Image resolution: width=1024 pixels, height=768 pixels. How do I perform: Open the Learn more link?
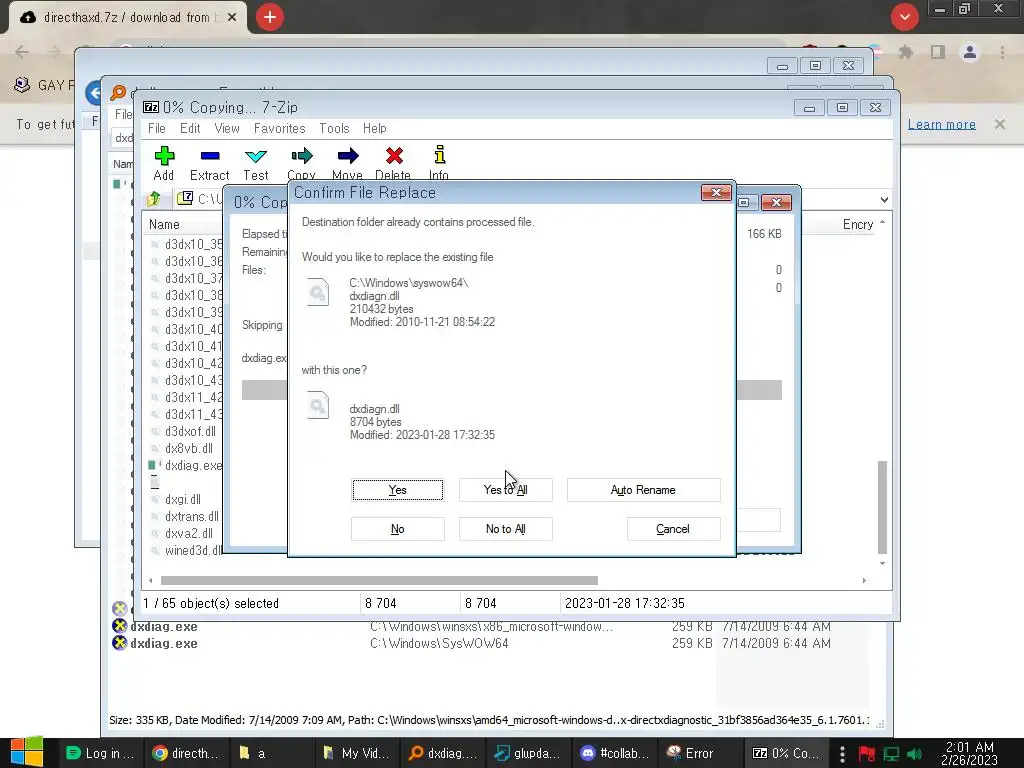pyautogui.click(x=942, y=124)
